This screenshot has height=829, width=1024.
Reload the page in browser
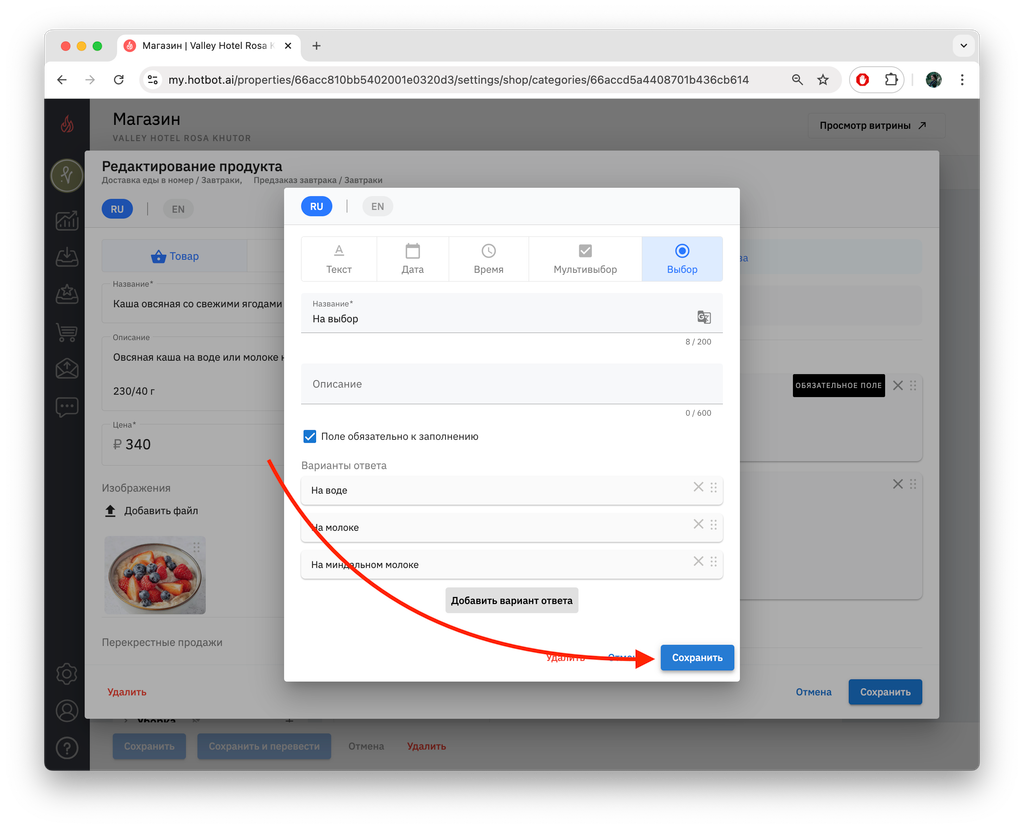[118, 80]
